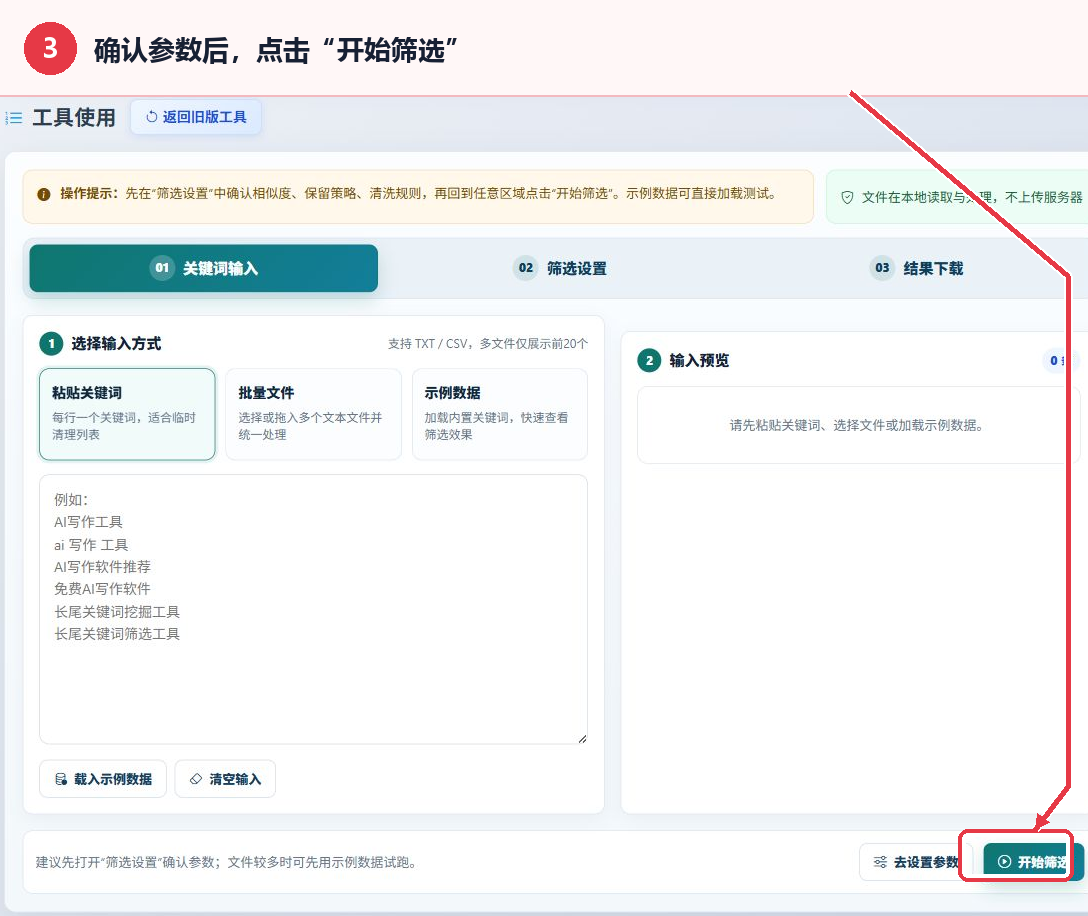Open the 筛选设置 tab

tap(560, 268)
